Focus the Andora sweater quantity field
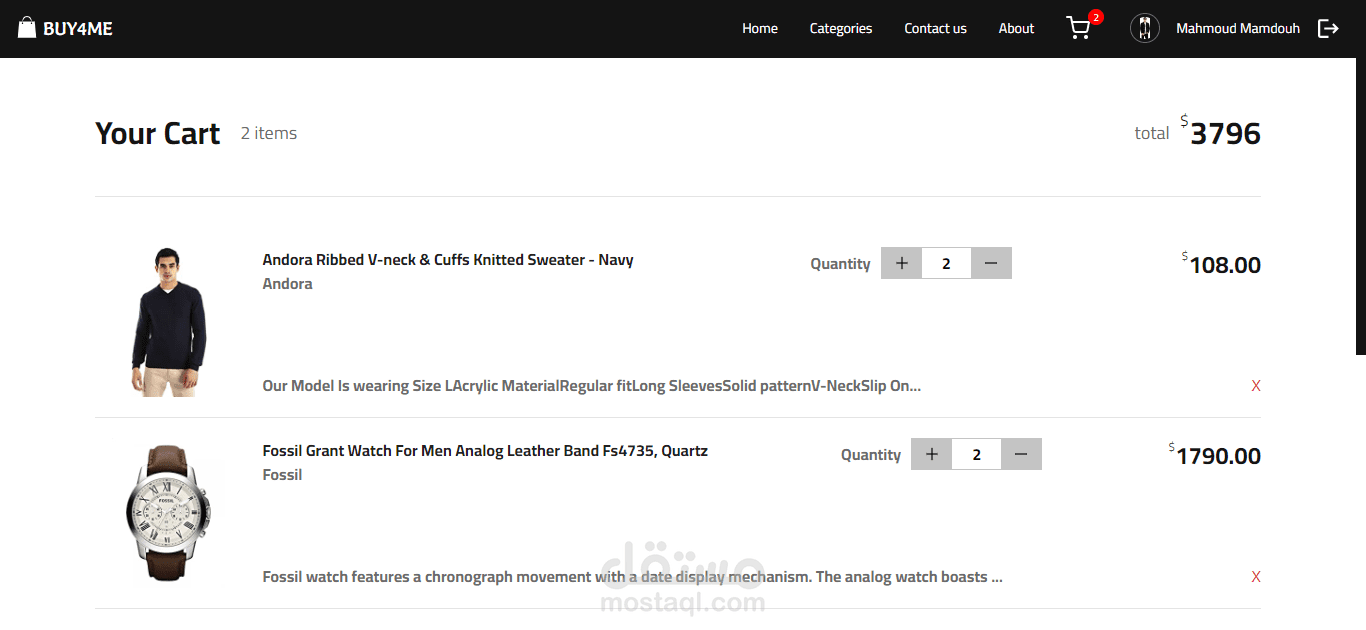Image resolution: width=1366 pixels, height=630 pixels. pyautogui.click(x=946, y=263)
